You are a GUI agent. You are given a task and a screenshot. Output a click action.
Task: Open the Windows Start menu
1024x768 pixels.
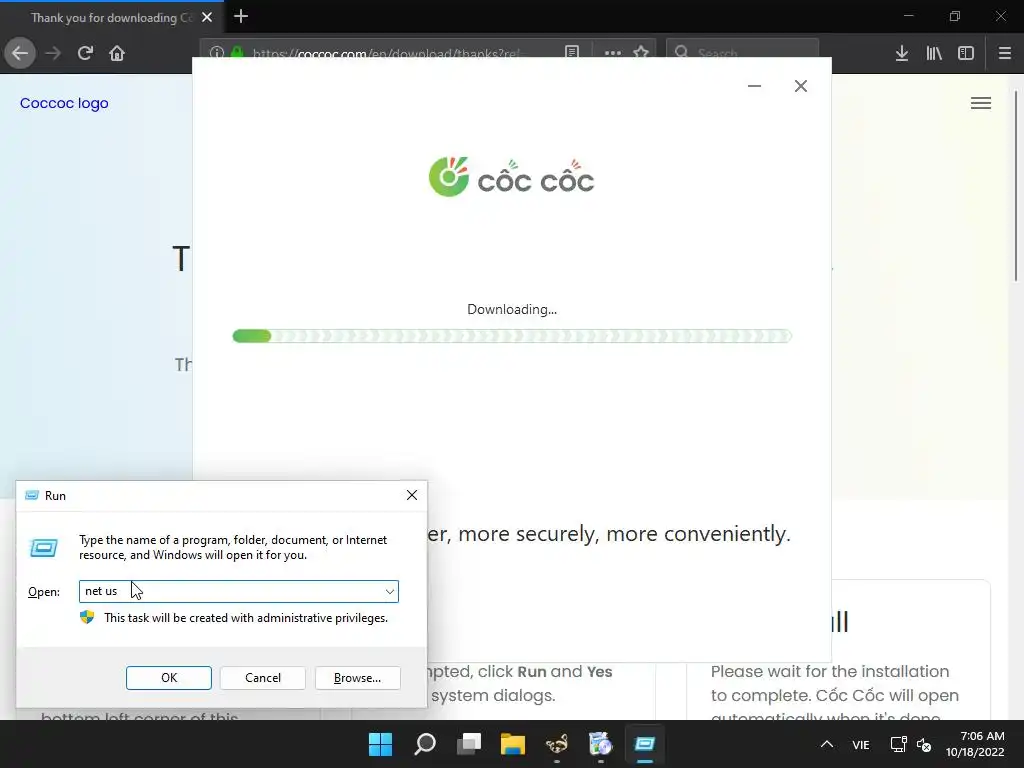coord(381,744)
